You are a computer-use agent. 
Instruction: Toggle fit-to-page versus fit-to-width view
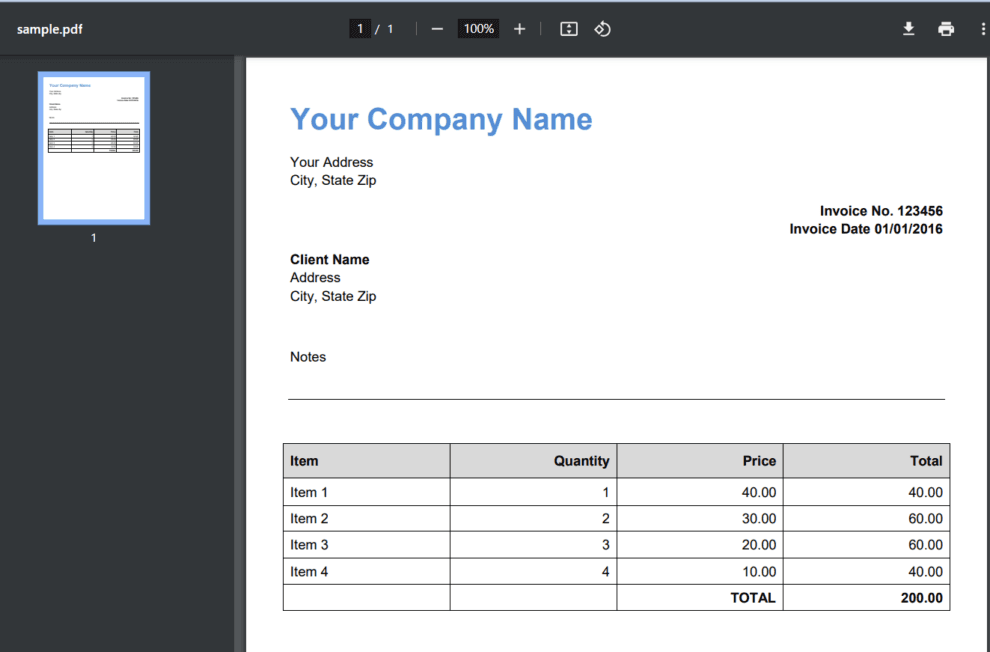568,28
